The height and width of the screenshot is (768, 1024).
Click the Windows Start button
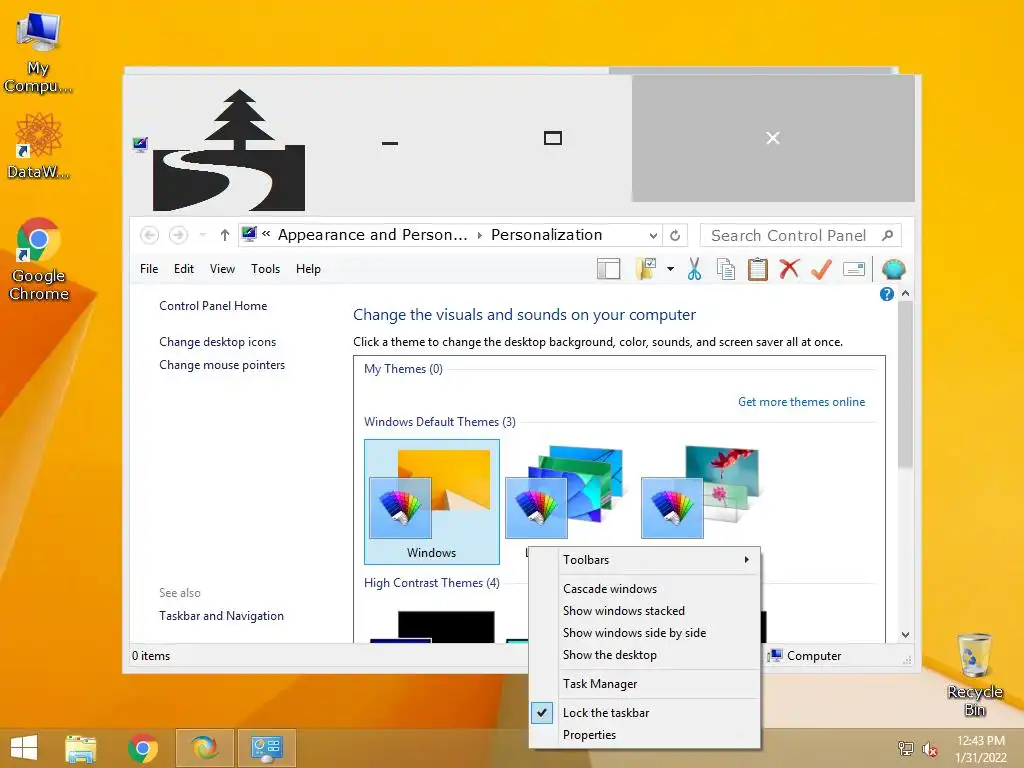(x=24, y=748)
